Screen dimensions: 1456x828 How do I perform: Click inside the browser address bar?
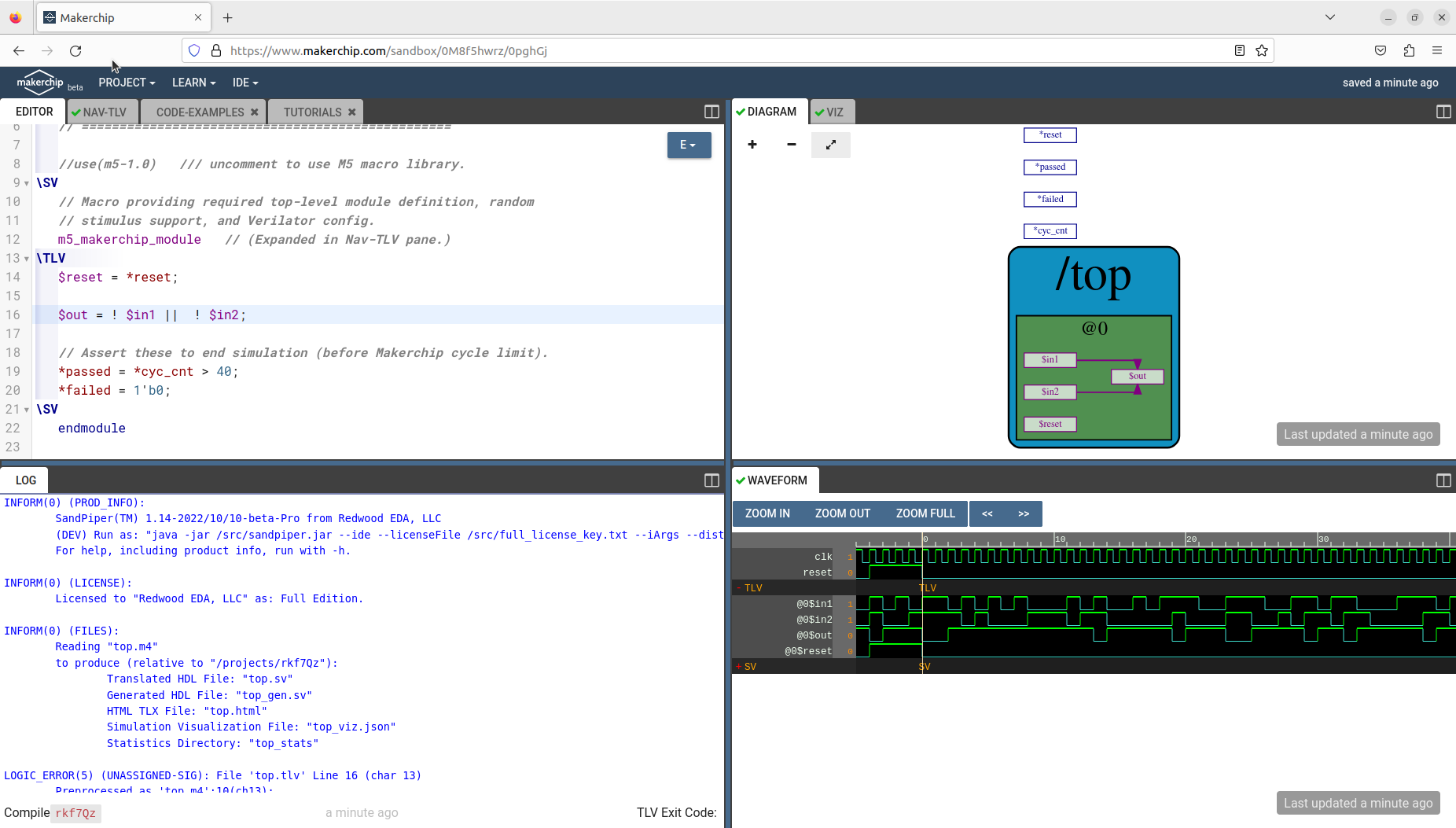click(x=708, y=50)
